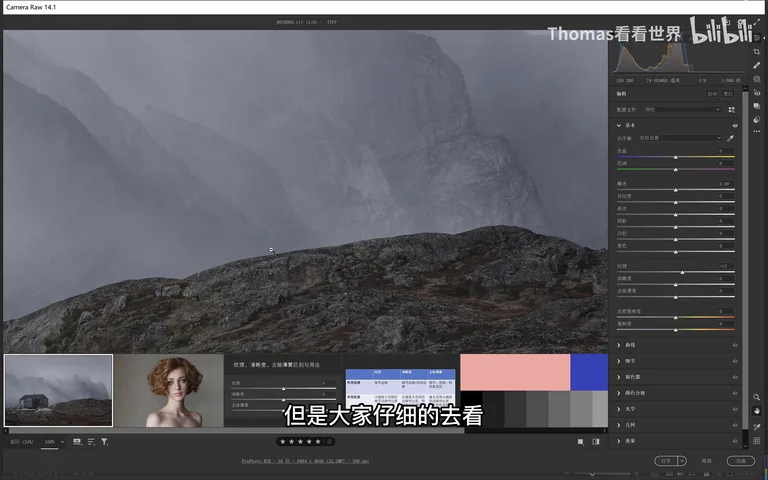Collapse the 基本 panel
This screenshot has width=768, height=480.
tap(619, 125)
